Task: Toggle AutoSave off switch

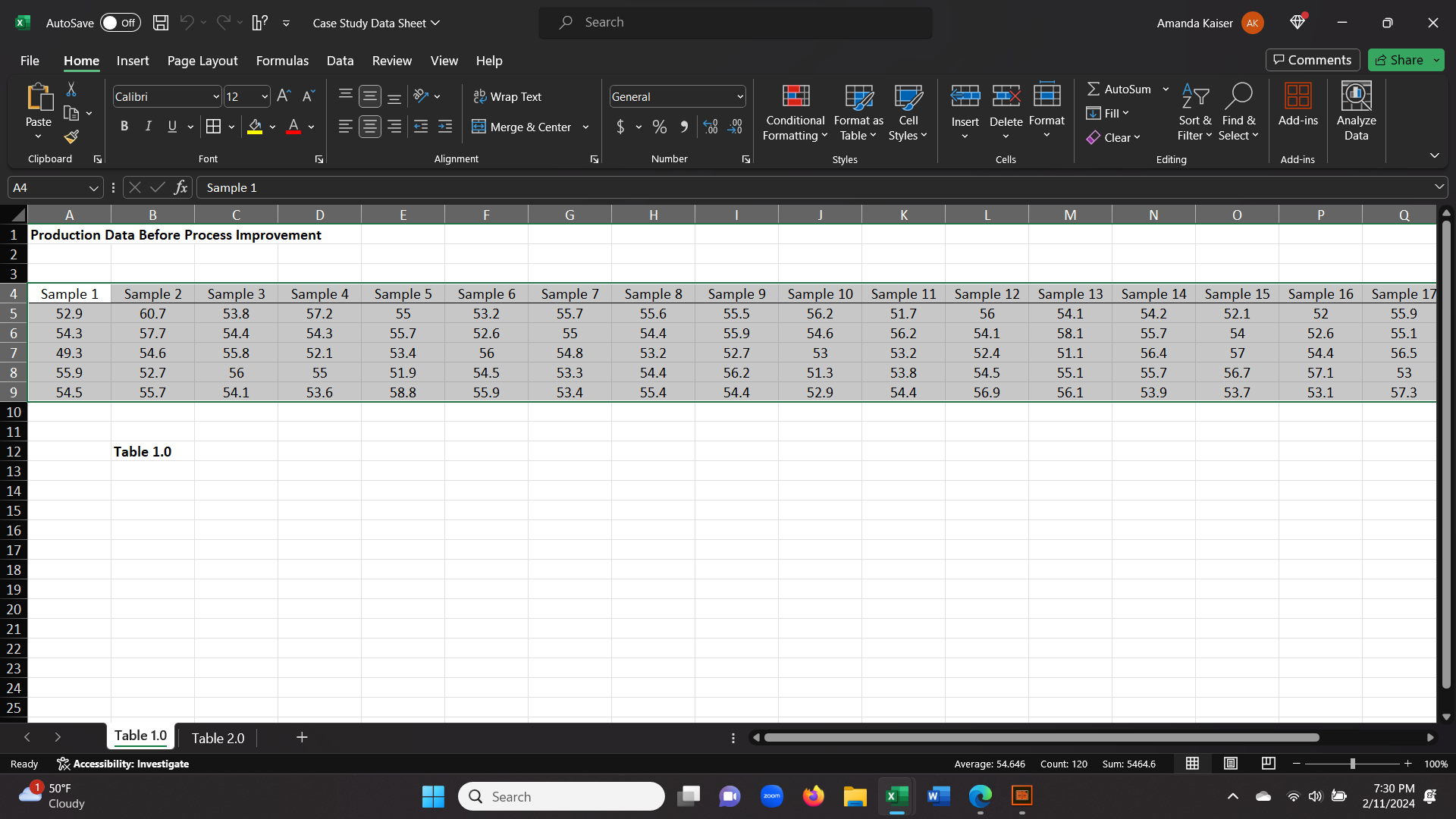Action: (120, 23)
